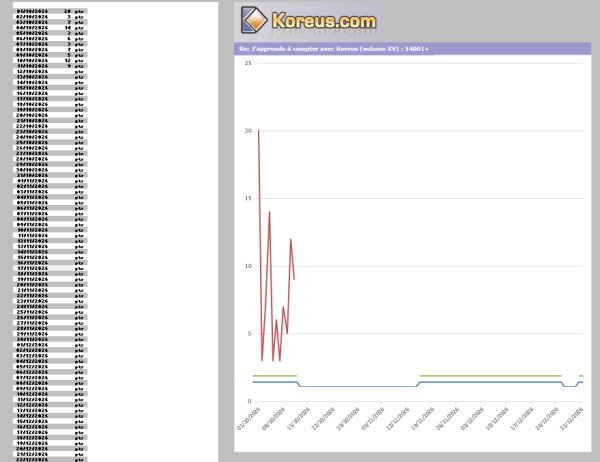The width and height of the screenshot is (600, 462).
Task: Select the date cell 20/10/2026
Action: click(32, 115)
